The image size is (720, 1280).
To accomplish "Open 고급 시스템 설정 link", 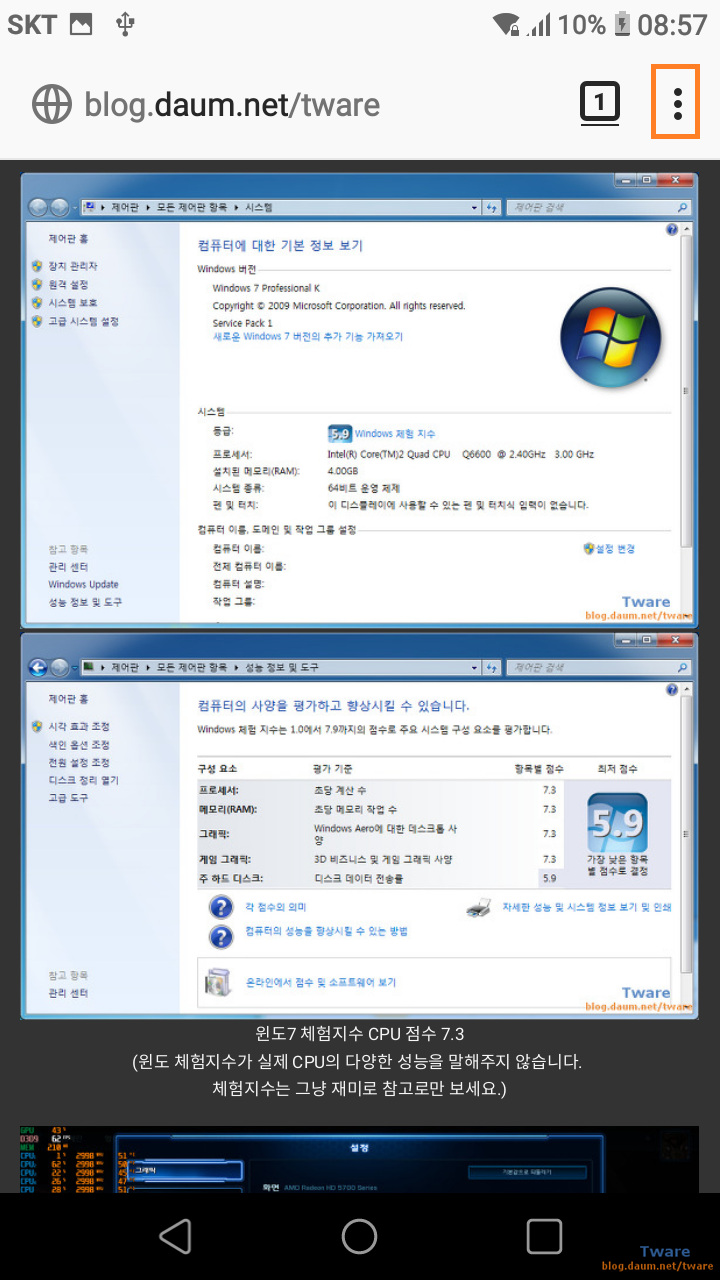I will coord(83,322).
